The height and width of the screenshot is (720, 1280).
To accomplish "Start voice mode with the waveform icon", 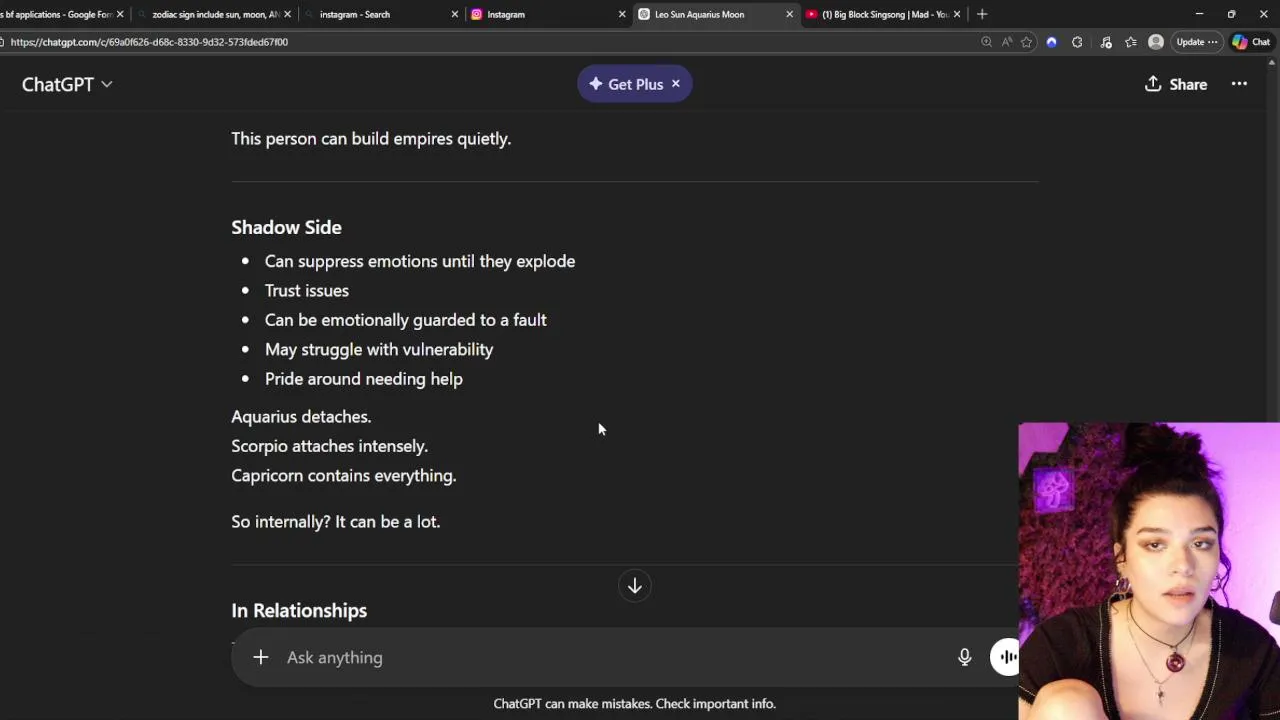I will [1006, 657].
